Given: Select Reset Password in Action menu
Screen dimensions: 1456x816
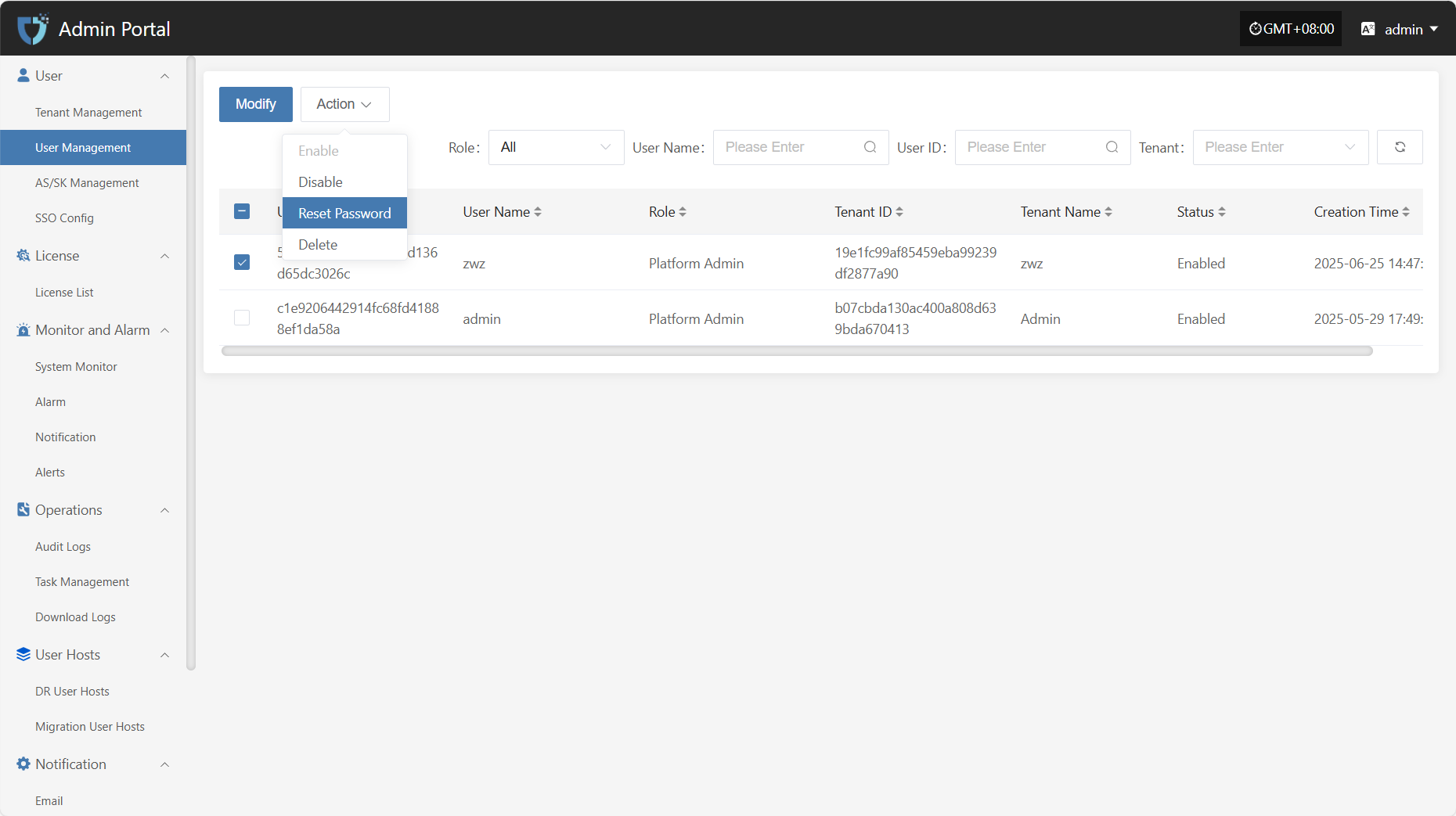Looking at the screenshot, I should [x=344, y=213].
